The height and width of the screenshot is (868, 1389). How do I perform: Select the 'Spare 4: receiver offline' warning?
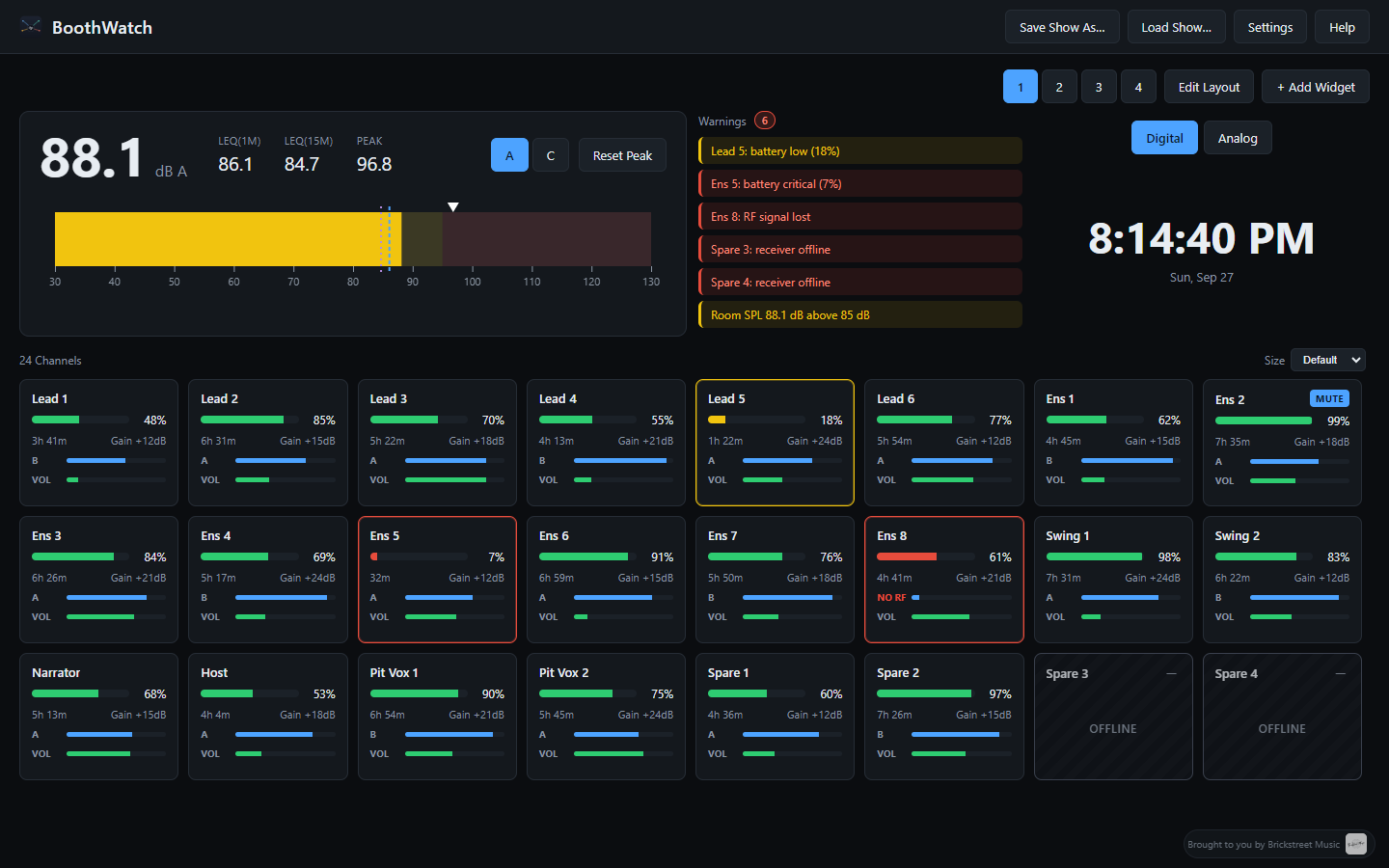click(860, 282)
